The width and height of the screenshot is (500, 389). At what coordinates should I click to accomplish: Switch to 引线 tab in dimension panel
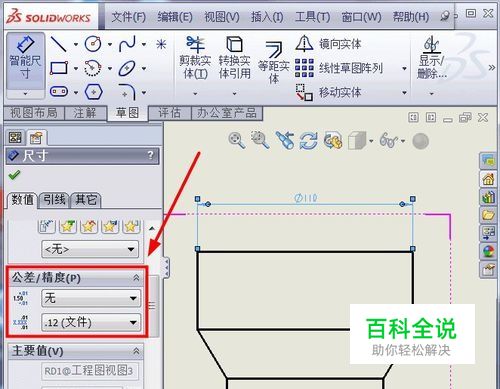(54, 200)
